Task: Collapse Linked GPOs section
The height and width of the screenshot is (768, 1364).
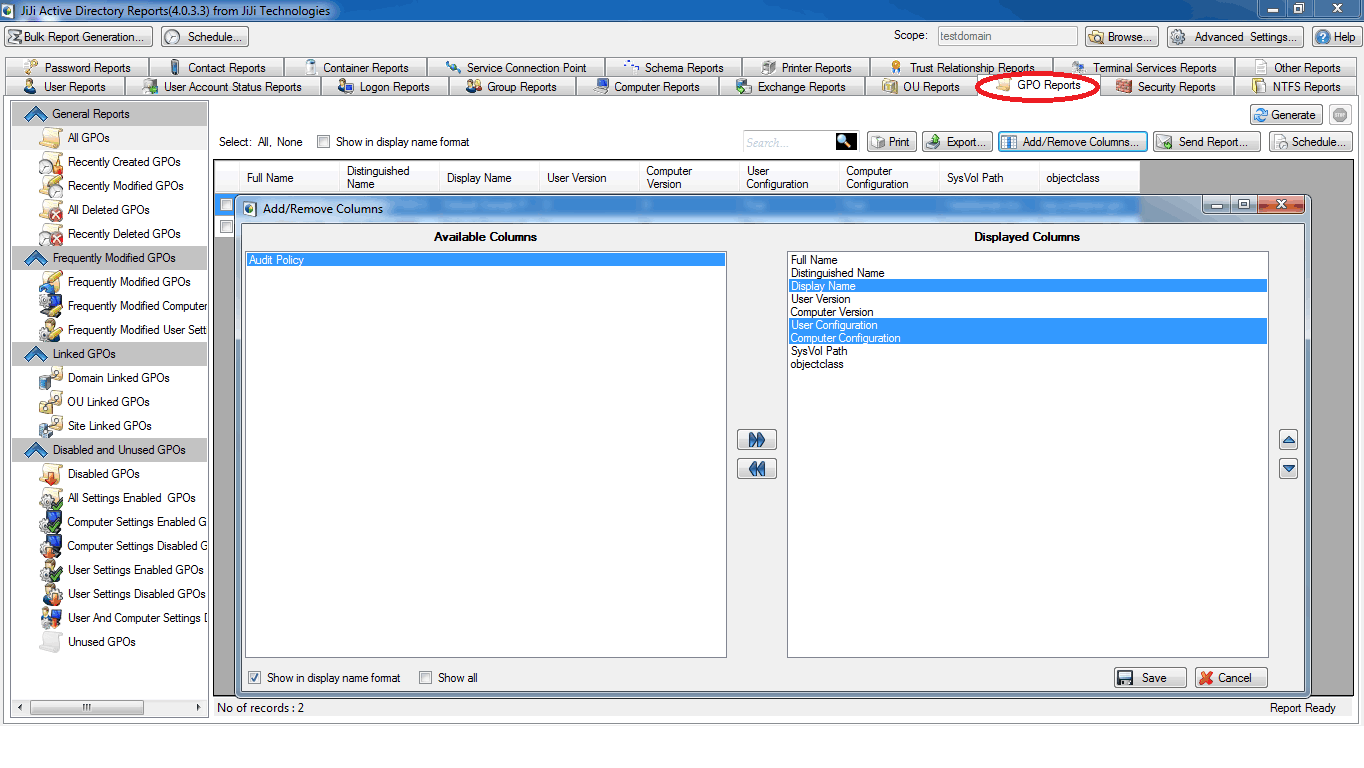Action: coord(36,354)
